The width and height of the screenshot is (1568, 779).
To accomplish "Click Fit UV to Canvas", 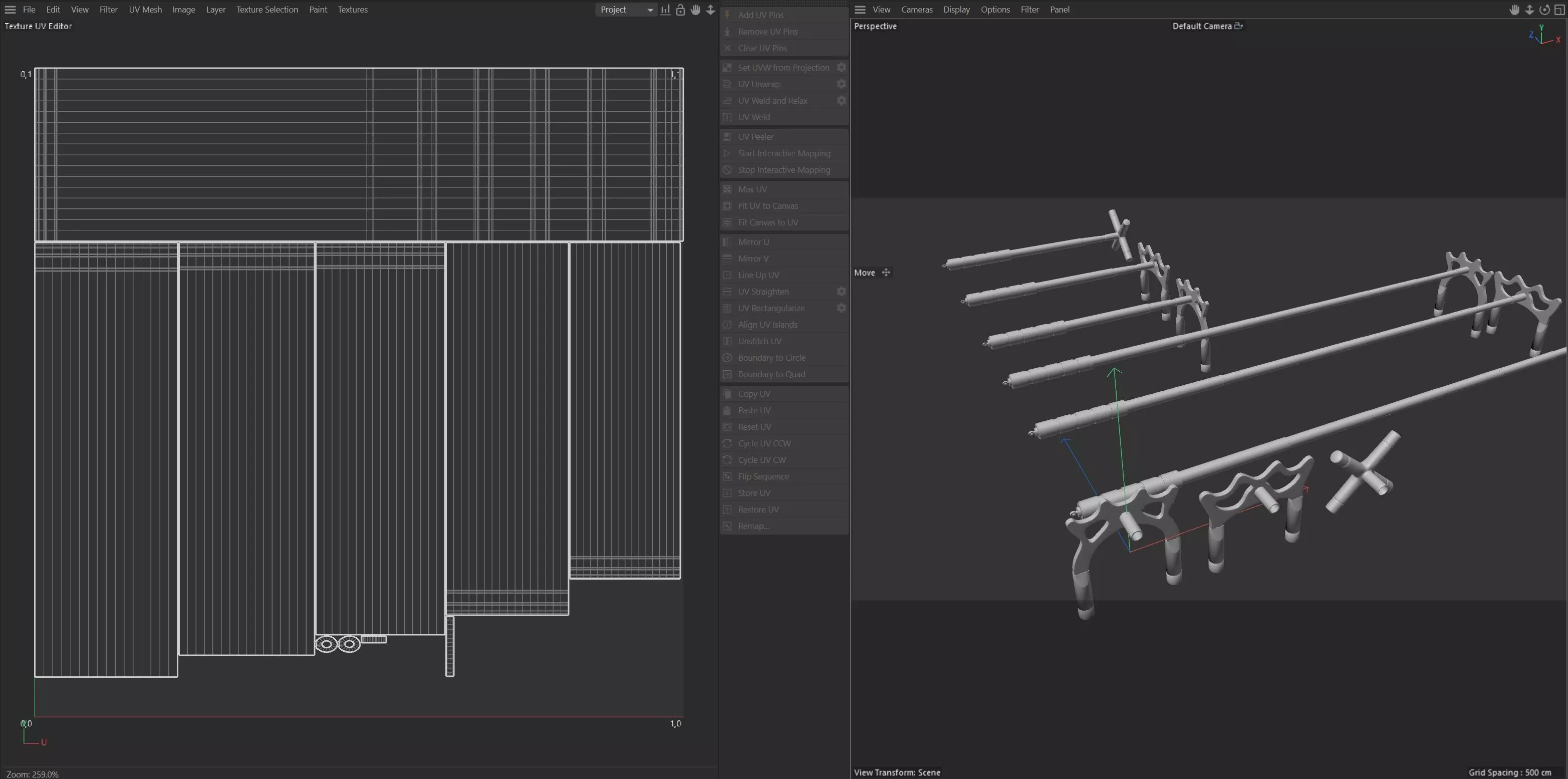I will [767, 206].
